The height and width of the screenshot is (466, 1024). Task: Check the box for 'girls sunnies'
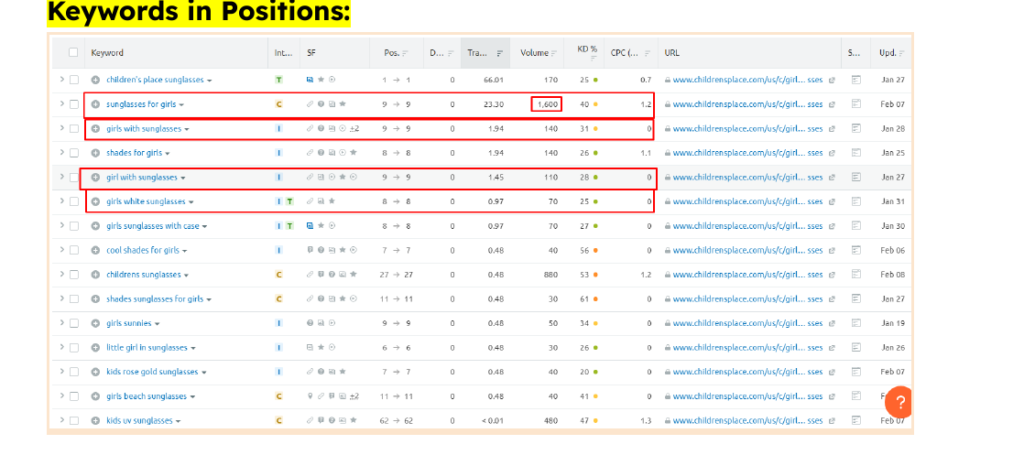(74, 324)
